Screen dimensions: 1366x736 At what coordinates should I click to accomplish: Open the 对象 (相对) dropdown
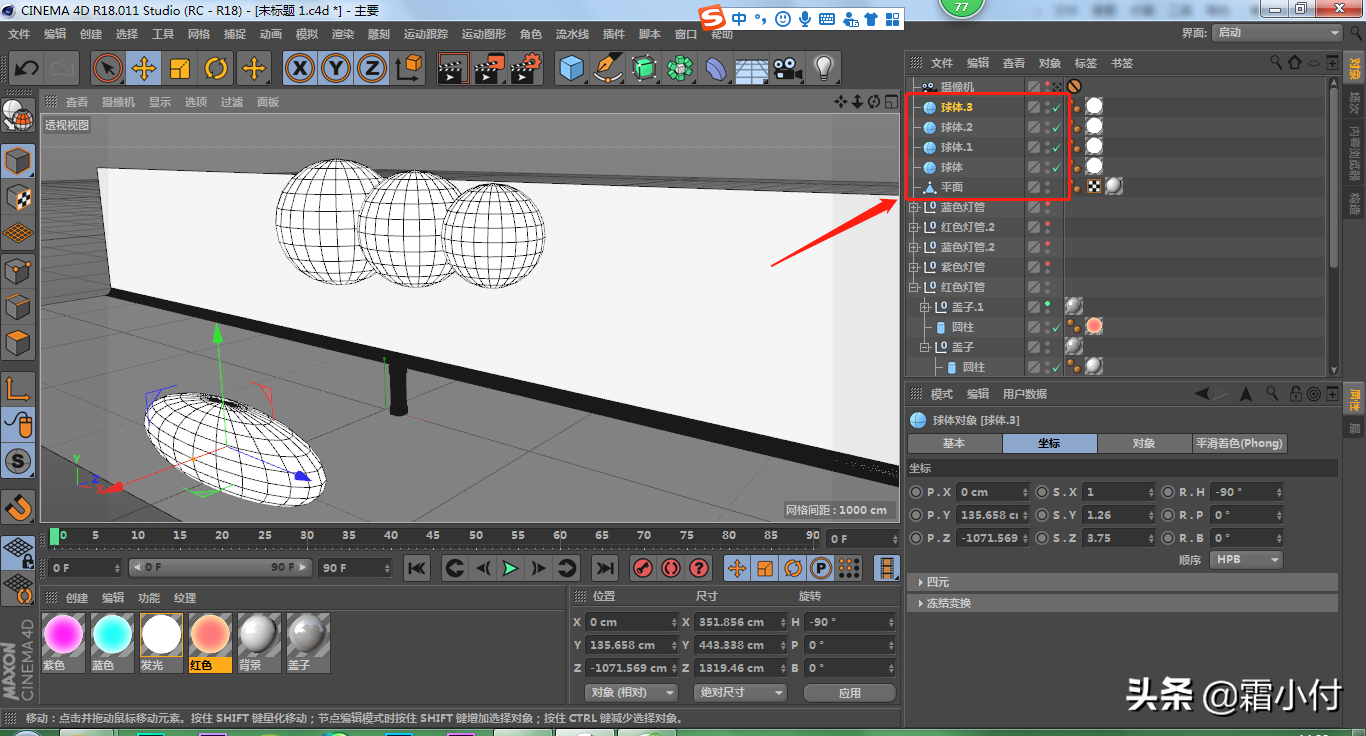(630, 692)
